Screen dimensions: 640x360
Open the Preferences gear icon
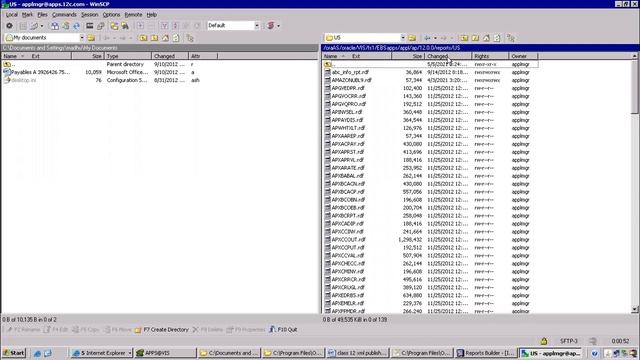(x=9, y=26)
